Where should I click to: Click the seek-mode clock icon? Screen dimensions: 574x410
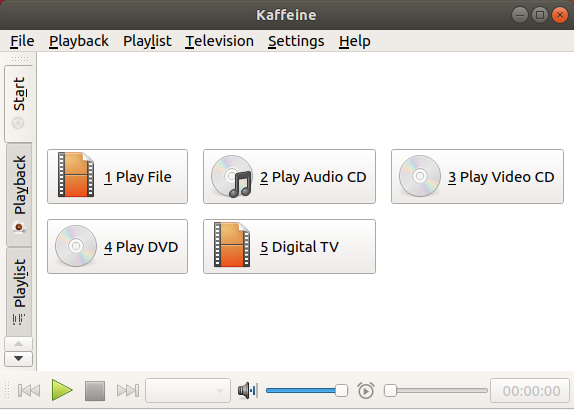tap(366, 391)
